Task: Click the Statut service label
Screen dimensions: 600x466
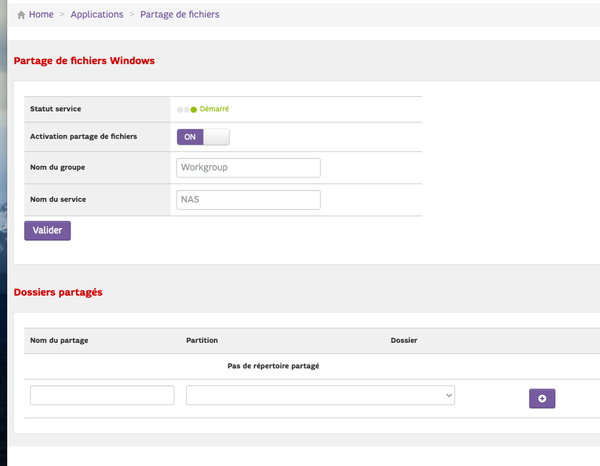Action: tap(56, 108)
